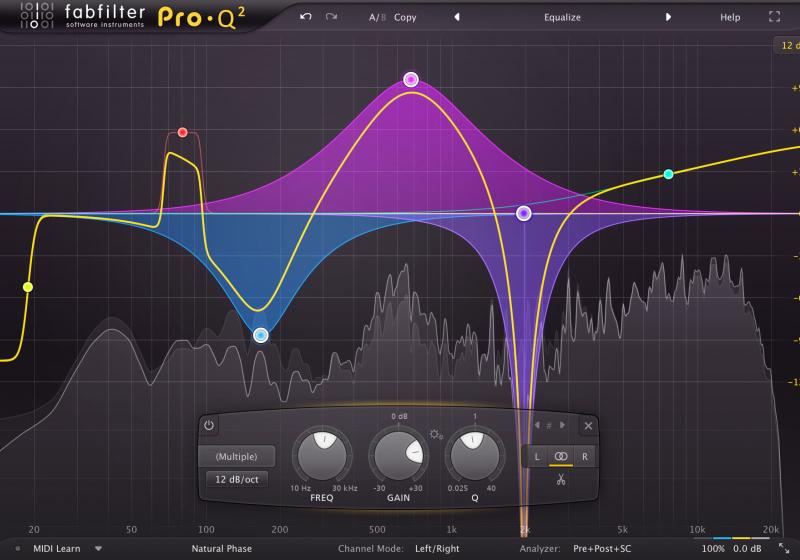The image size is (800, 560).
Task: Open the 12 dB display range selector
Action: click(788, 45)
